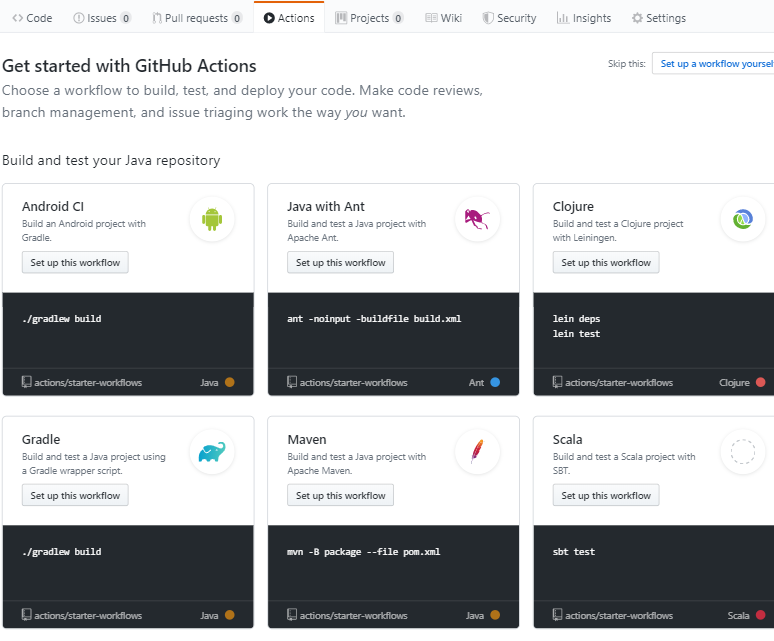Open the Code tab
The width and height of the screenshot is (774, 641).
click(x=33, y=18)
